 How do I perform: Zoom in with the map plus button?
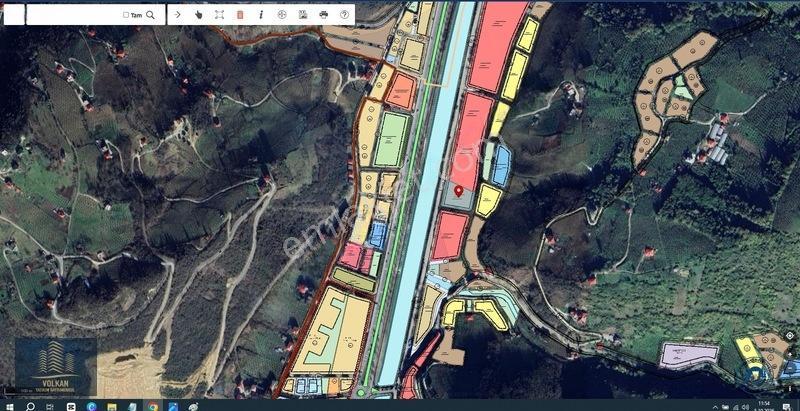[790, 354]
